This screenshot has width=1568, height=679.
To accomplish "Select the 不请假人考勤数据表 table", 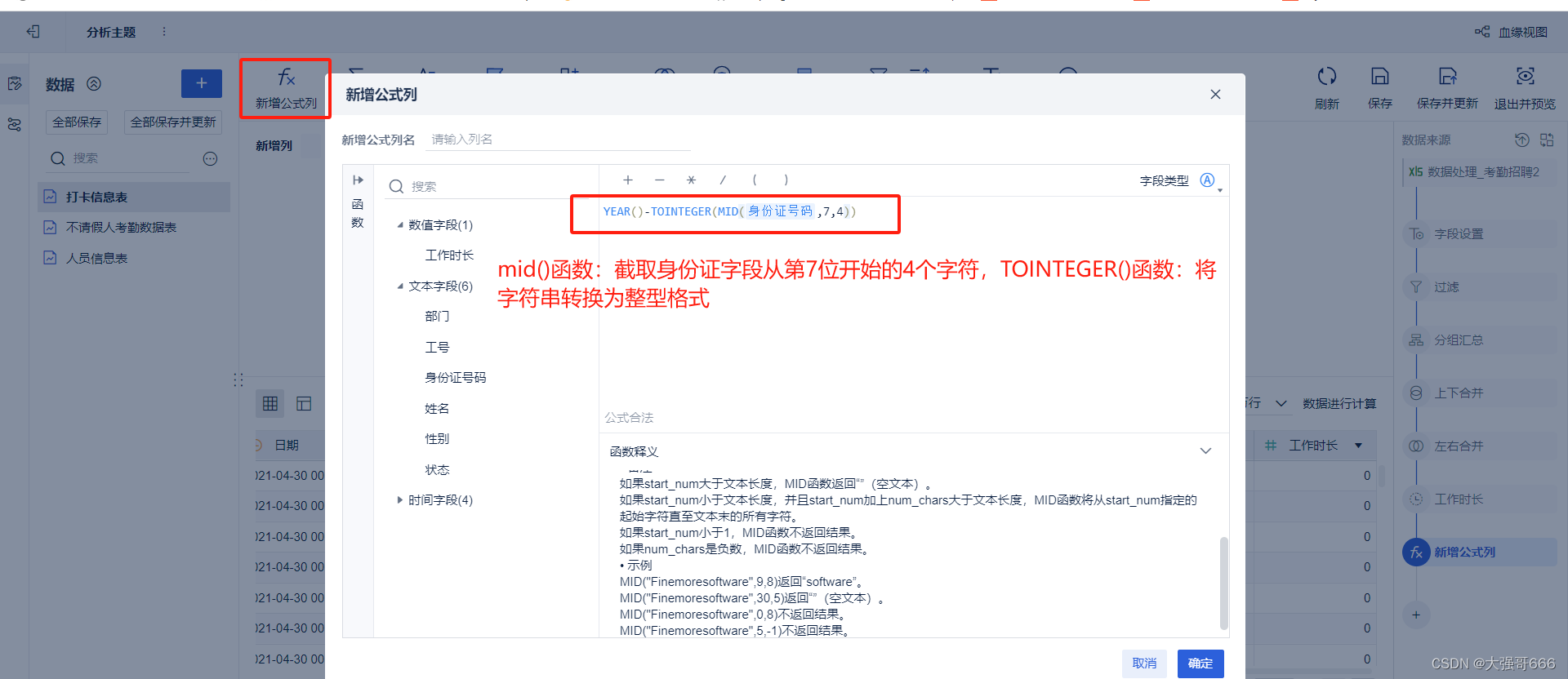I will tap(134, 228).
